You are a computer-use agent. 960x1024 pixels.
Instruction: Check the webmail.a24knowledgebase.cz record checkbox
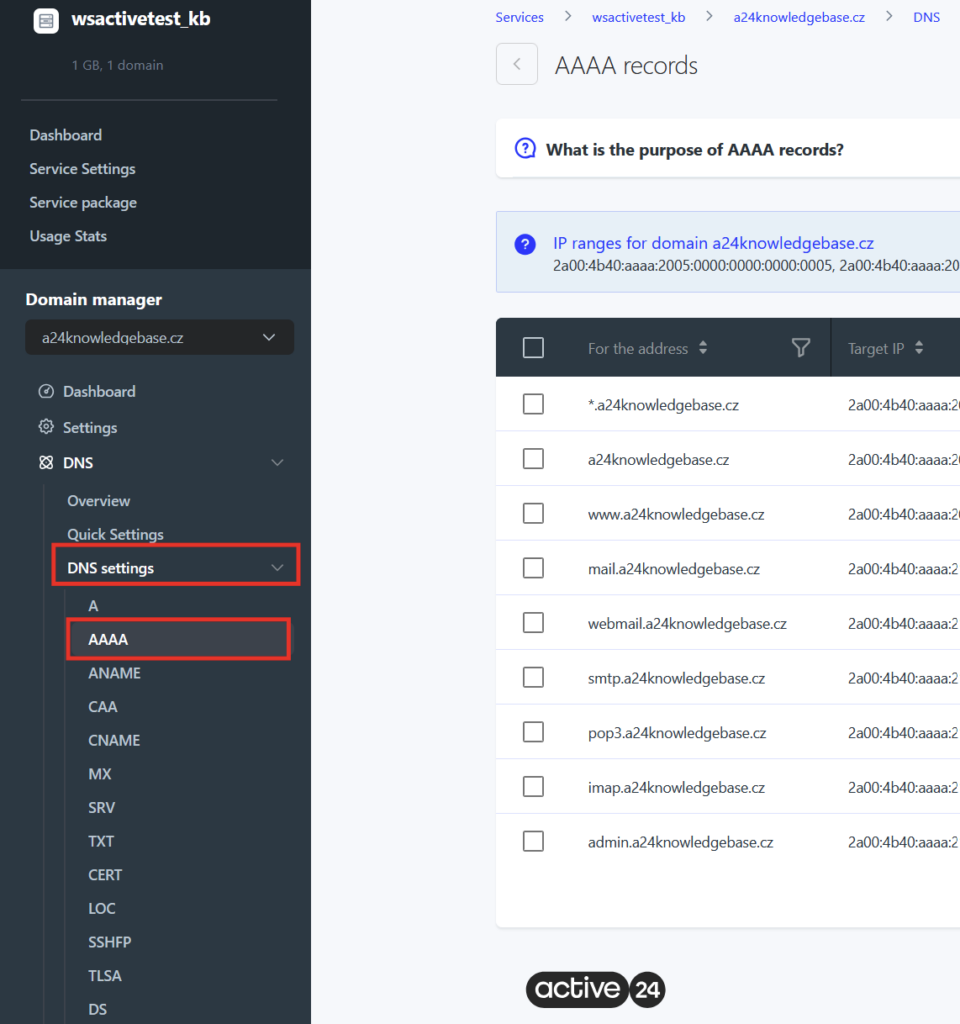533,622
